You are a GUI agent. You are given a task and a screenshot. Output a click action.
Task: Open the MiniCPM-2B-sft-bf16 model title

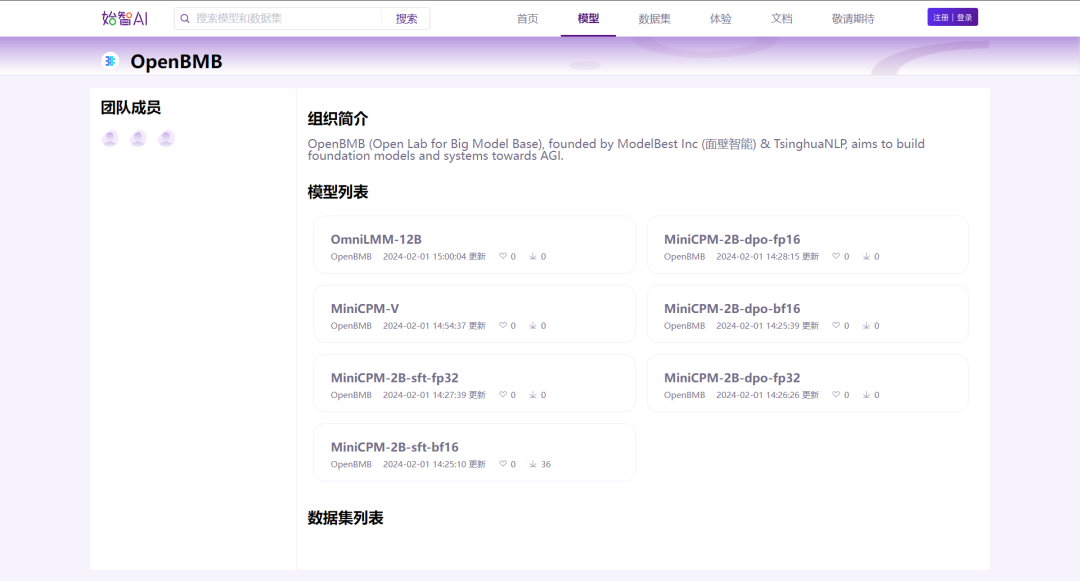[395, 447]
